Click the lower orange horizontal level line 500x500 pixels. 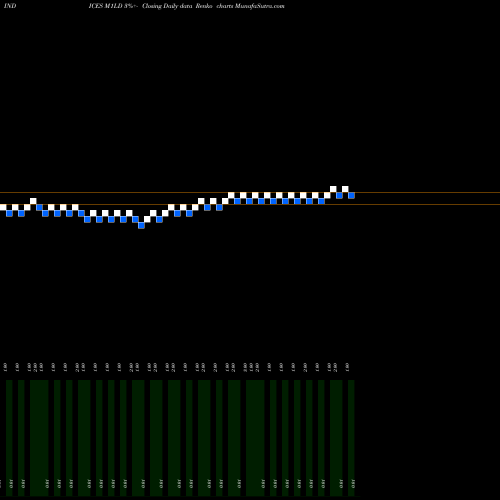point(250,204)
